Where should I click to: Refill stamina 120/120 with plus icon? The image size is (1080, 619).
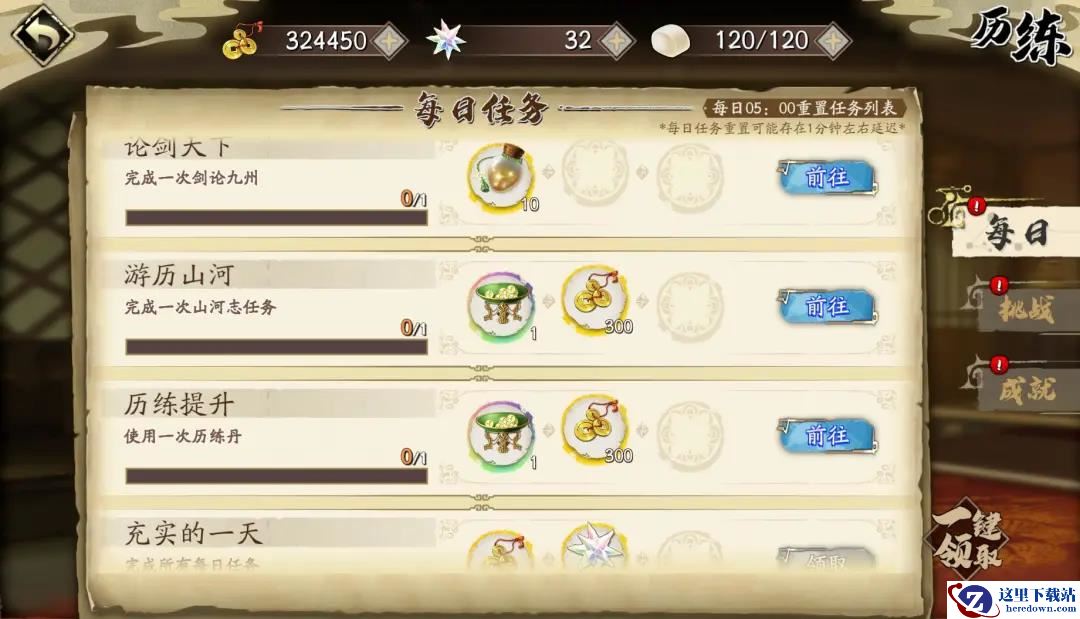[x=833, y=41]
